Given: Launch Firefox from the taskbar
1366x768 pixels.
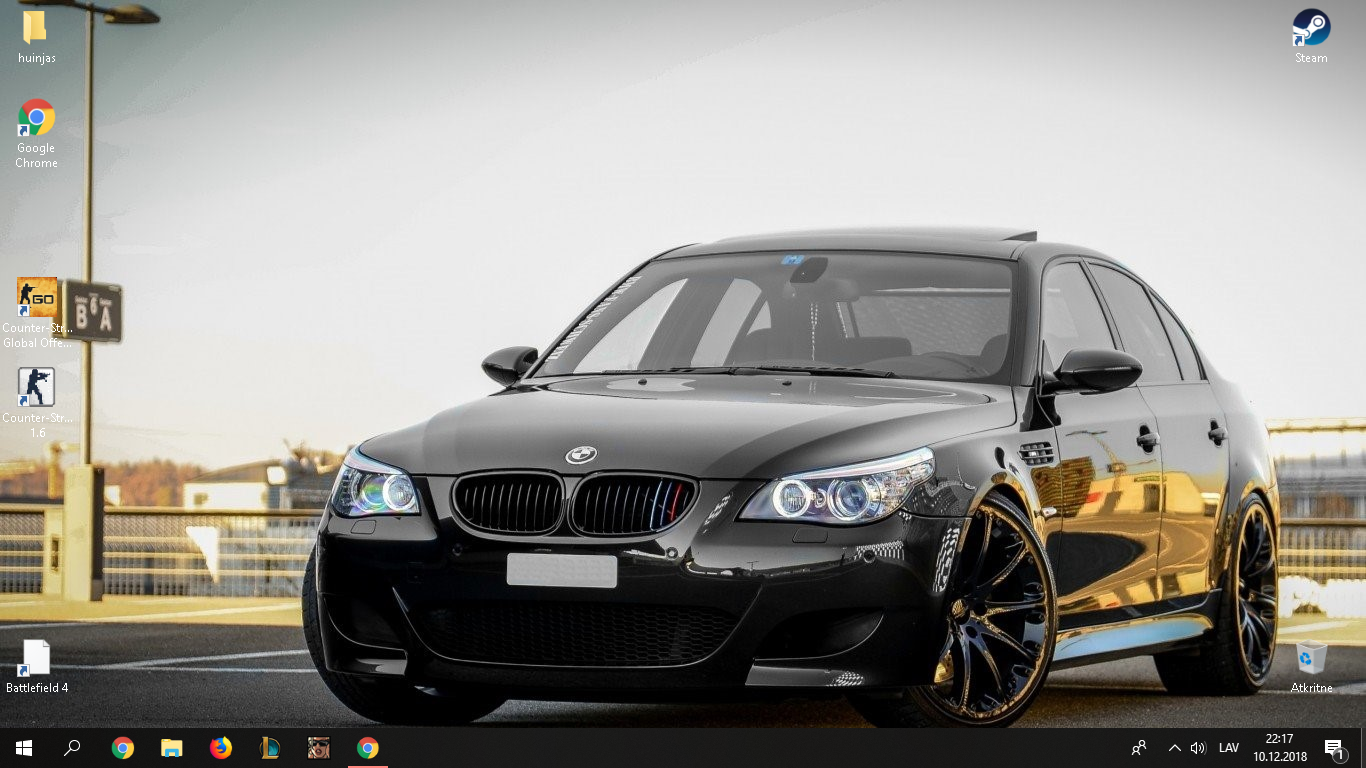Looking at the screenshot, I should pos(221,748).
